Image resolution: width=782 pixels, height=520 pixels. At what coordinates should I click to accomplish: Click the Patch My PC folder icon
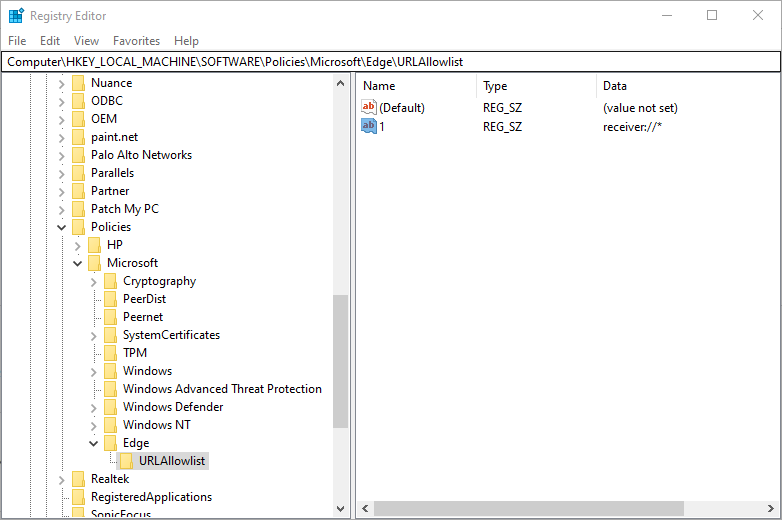[x=78, y=209]
